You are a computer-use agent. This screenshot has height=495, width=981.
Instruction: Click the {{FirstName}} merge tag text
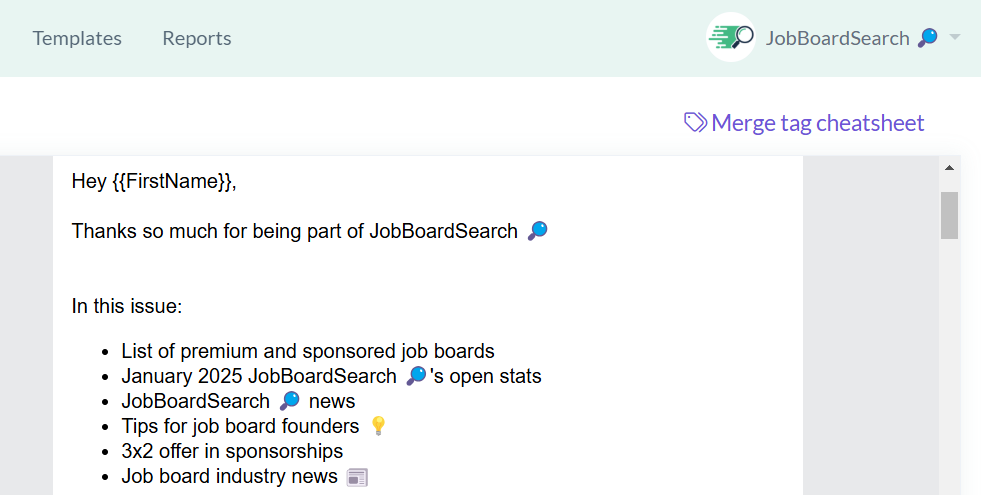click(171, 181)
